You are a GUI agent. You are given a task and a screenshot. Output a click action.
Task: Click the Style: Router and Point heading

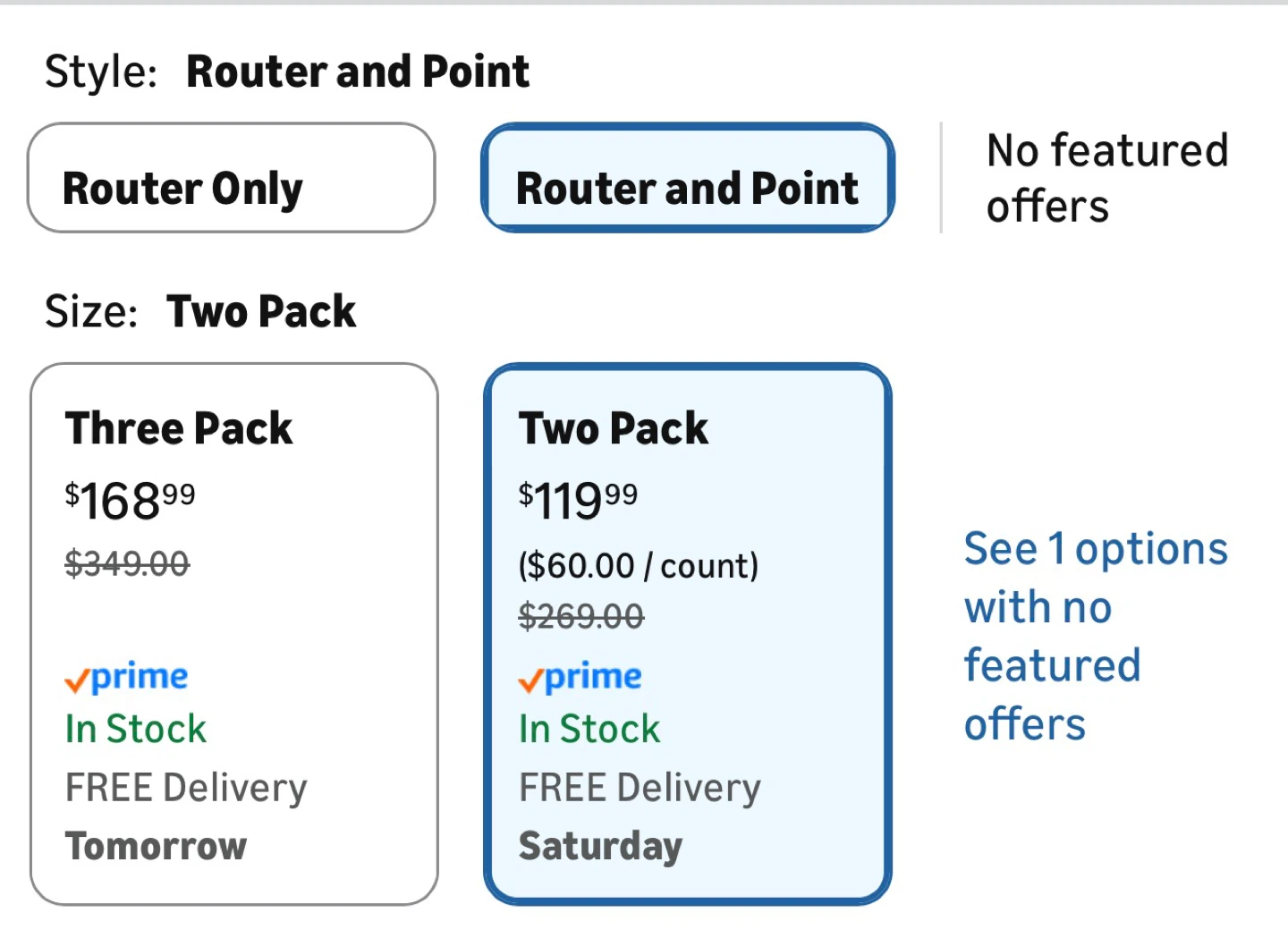point(287,72)
